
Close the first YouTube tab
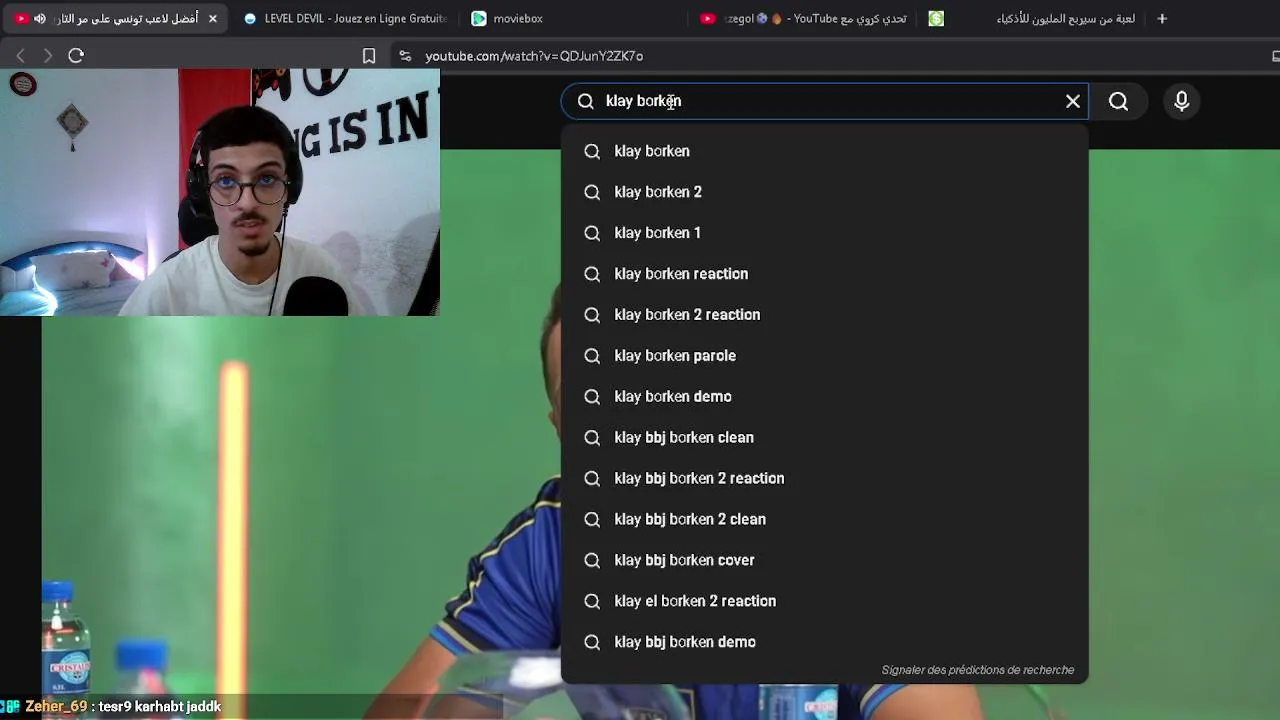coord(213,18)
